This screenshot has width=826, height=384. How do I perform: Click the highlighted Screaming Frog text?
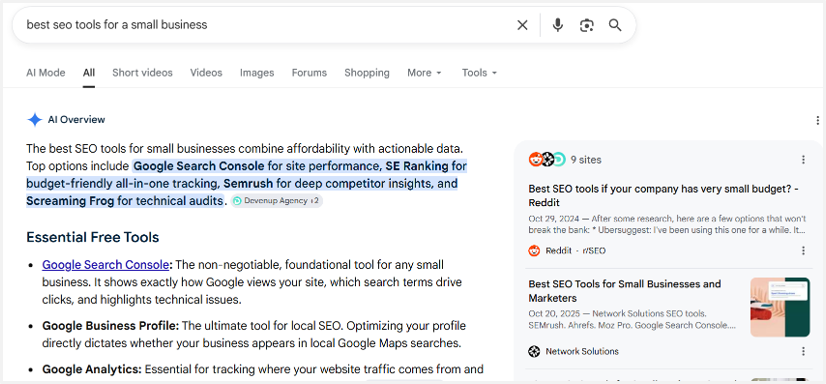pyautogui.click(x=70, y=201)
